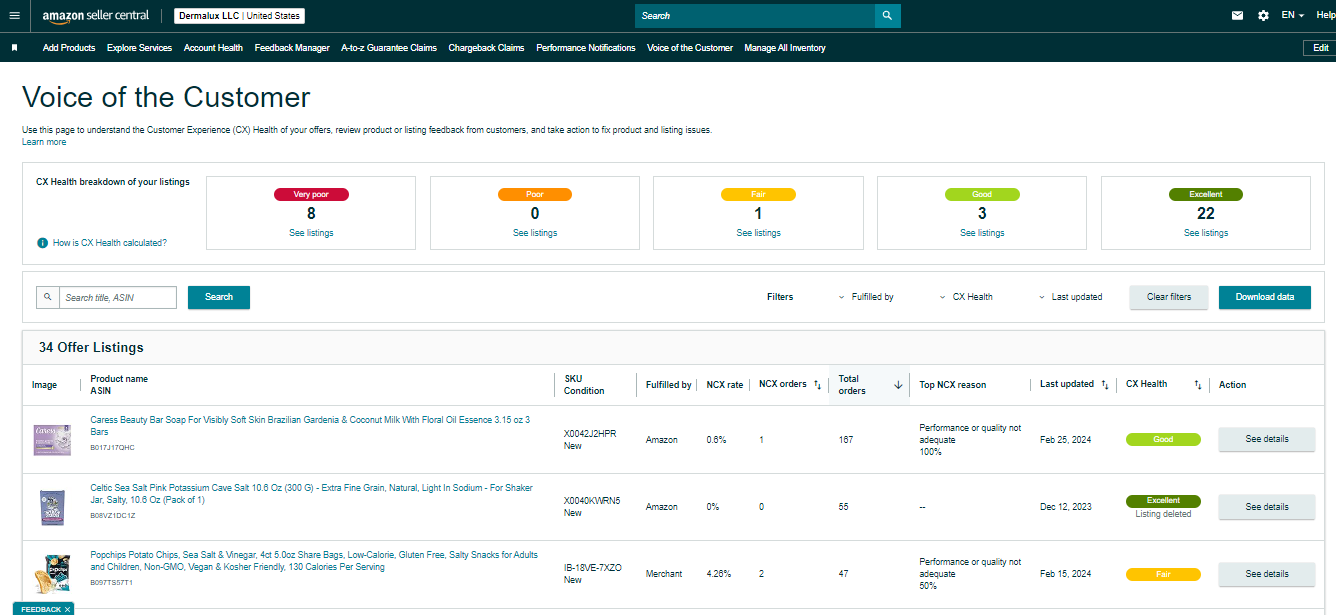This screenshot has width=1336, height=615.
Task: Open Caress Beauty Bar Soap product thumbnail
Action: click(50, 440)
